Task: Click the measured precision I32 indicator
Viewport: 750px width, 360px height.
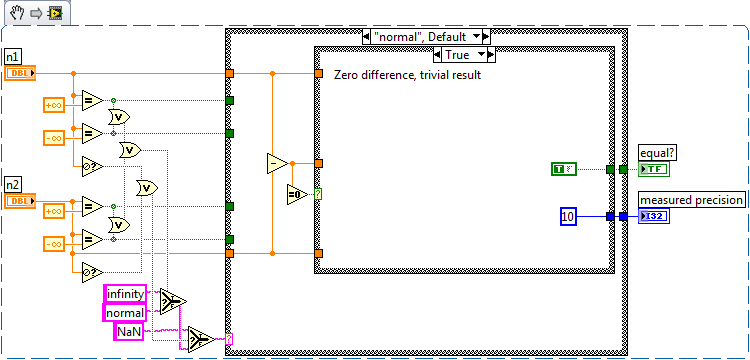Action: [654, 216]
